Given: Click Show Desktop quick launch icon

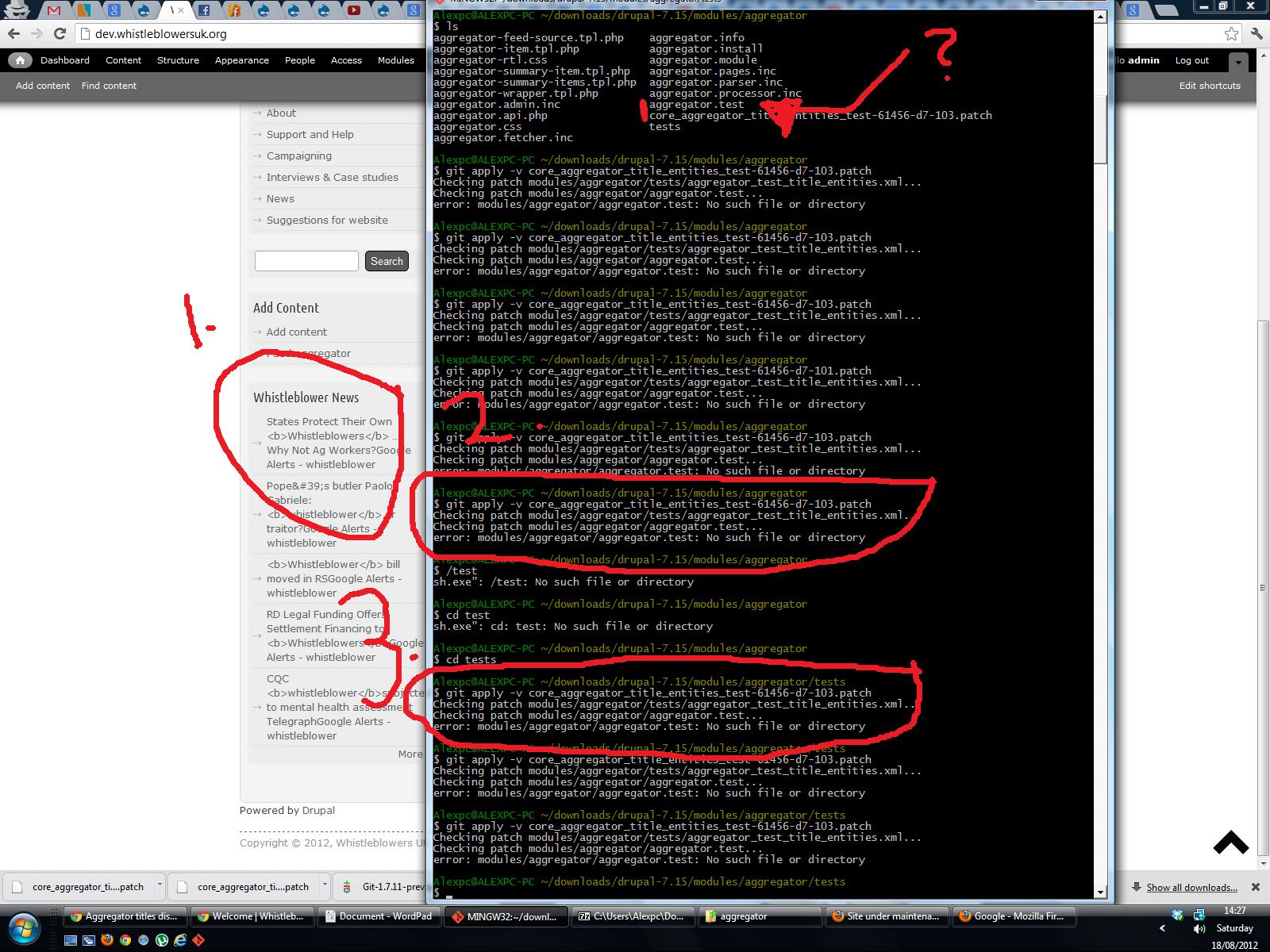Looking at the screenshot, I should (70, 940).
